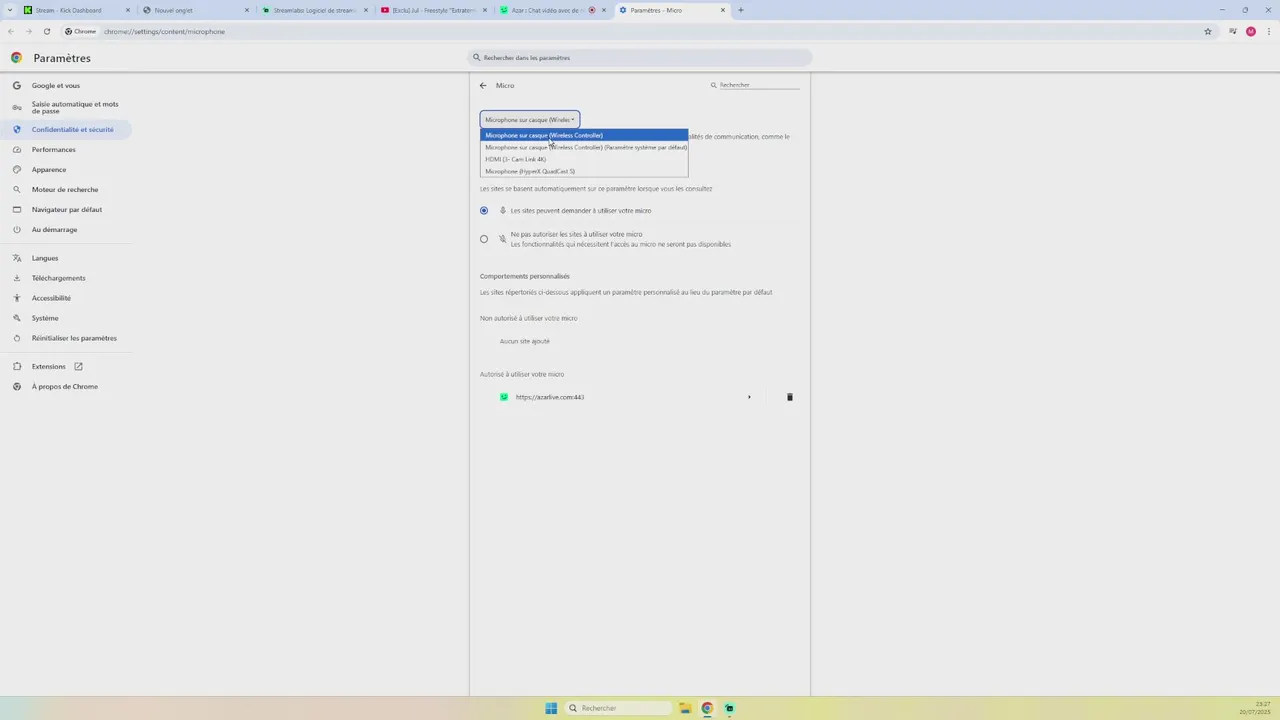
Task: Click the Extensions puzzle icon
Action: pyautogui.click(x=17, y=366)
